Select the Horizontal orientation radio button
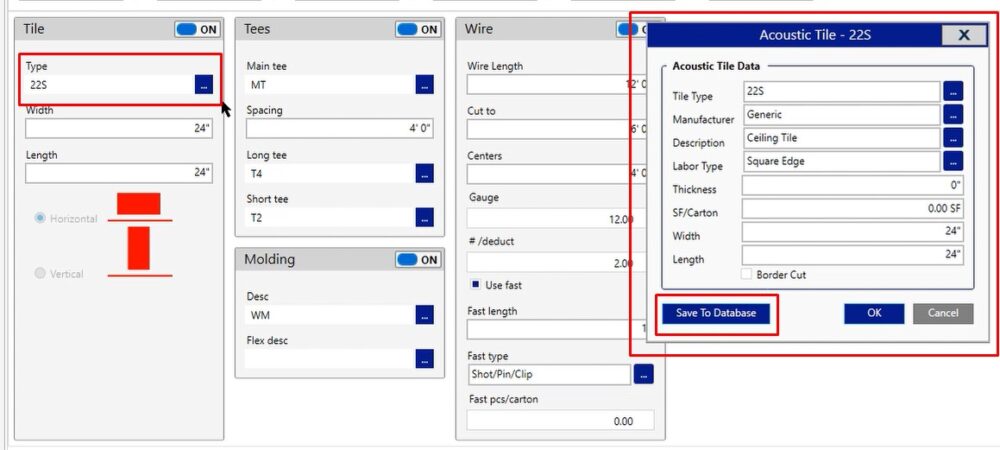This screenshot has height=450, width=1000. 41,218
